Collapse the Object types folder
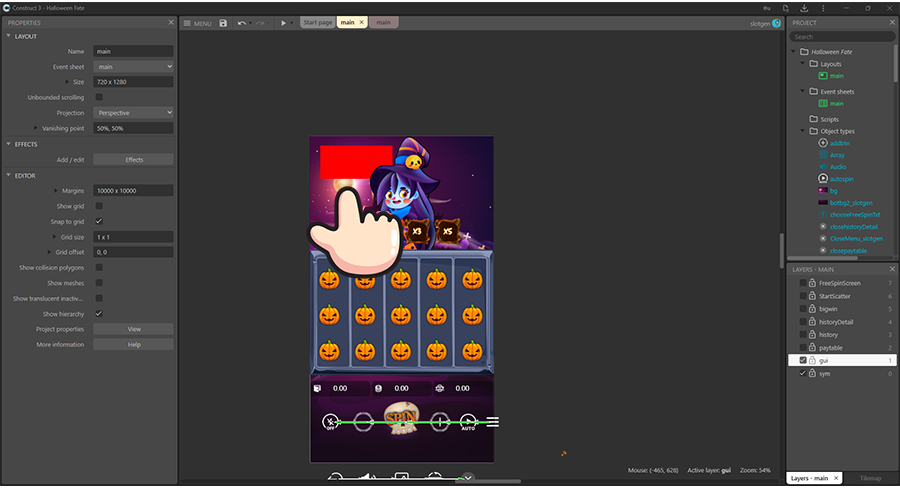The image size is (900, 488). (803, 131)
